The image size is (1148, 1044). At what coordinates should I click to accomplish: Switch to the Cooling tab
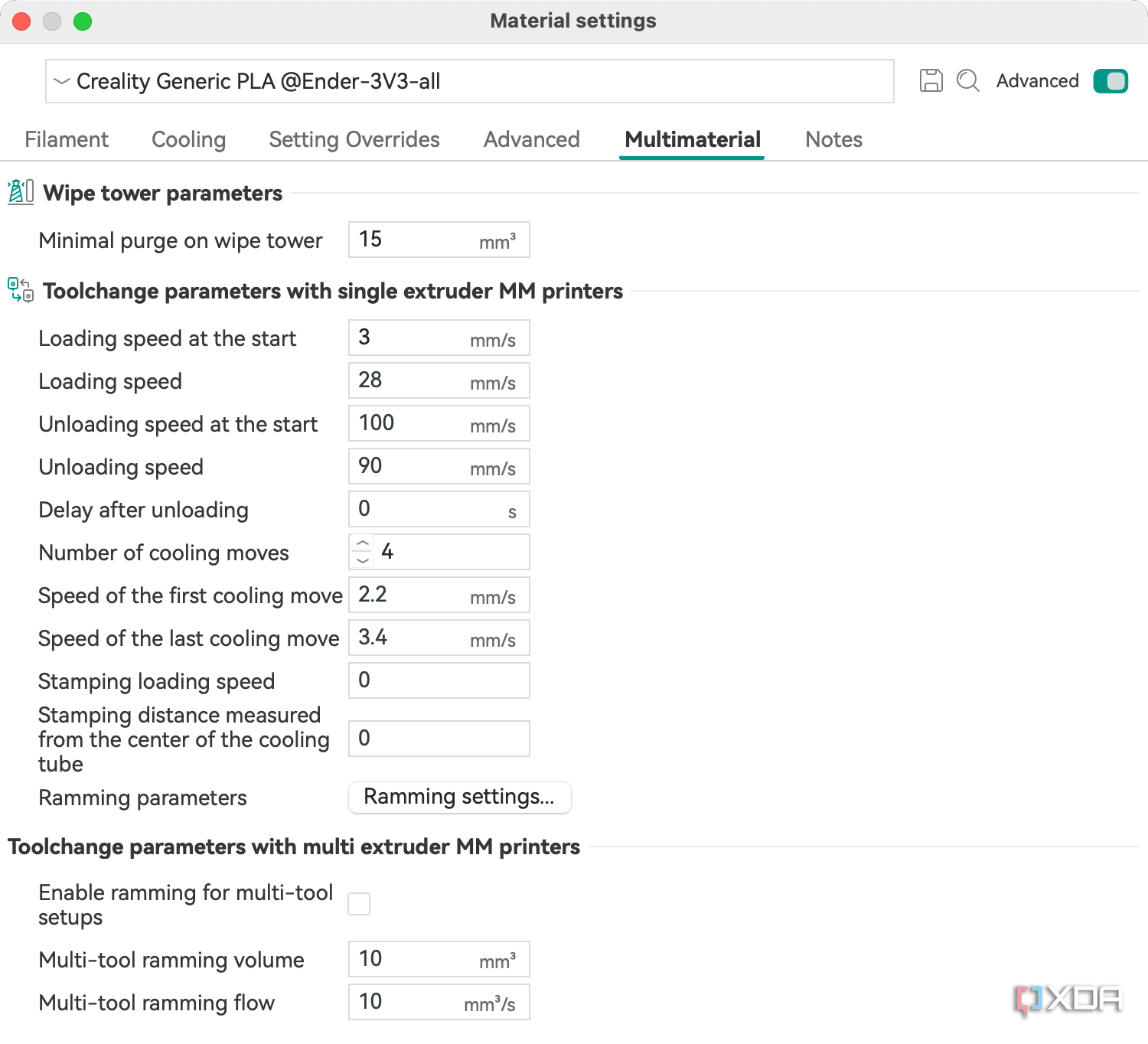pyautogui.click(x=188, y=139)
